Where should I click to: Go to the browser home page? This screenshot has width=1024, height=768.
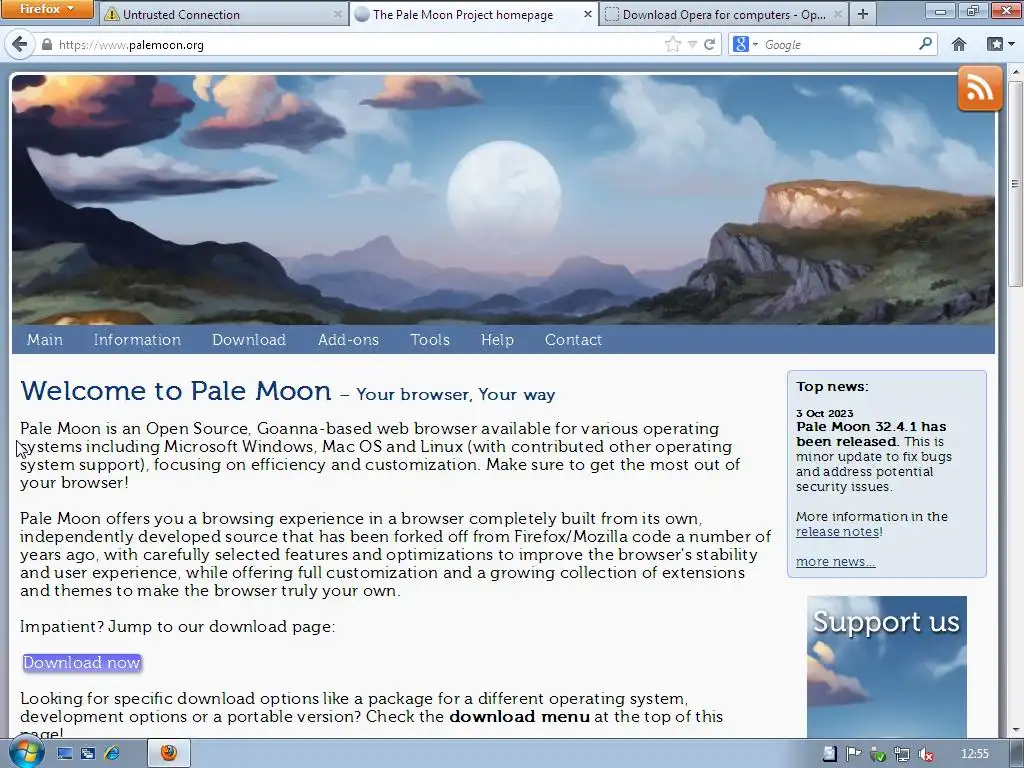click(959, 44)
